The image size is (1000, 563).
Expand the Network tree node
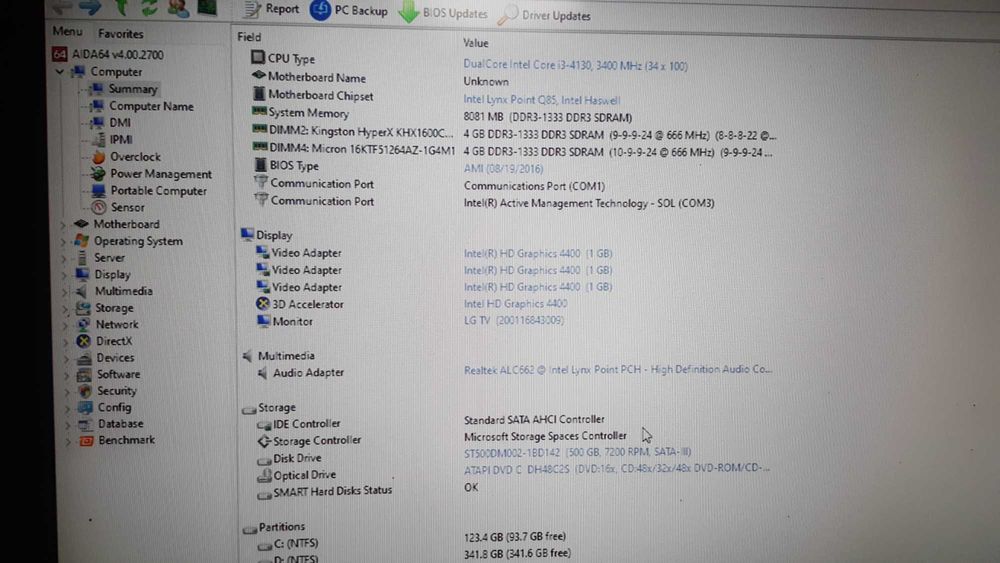[x=65, y=325]
